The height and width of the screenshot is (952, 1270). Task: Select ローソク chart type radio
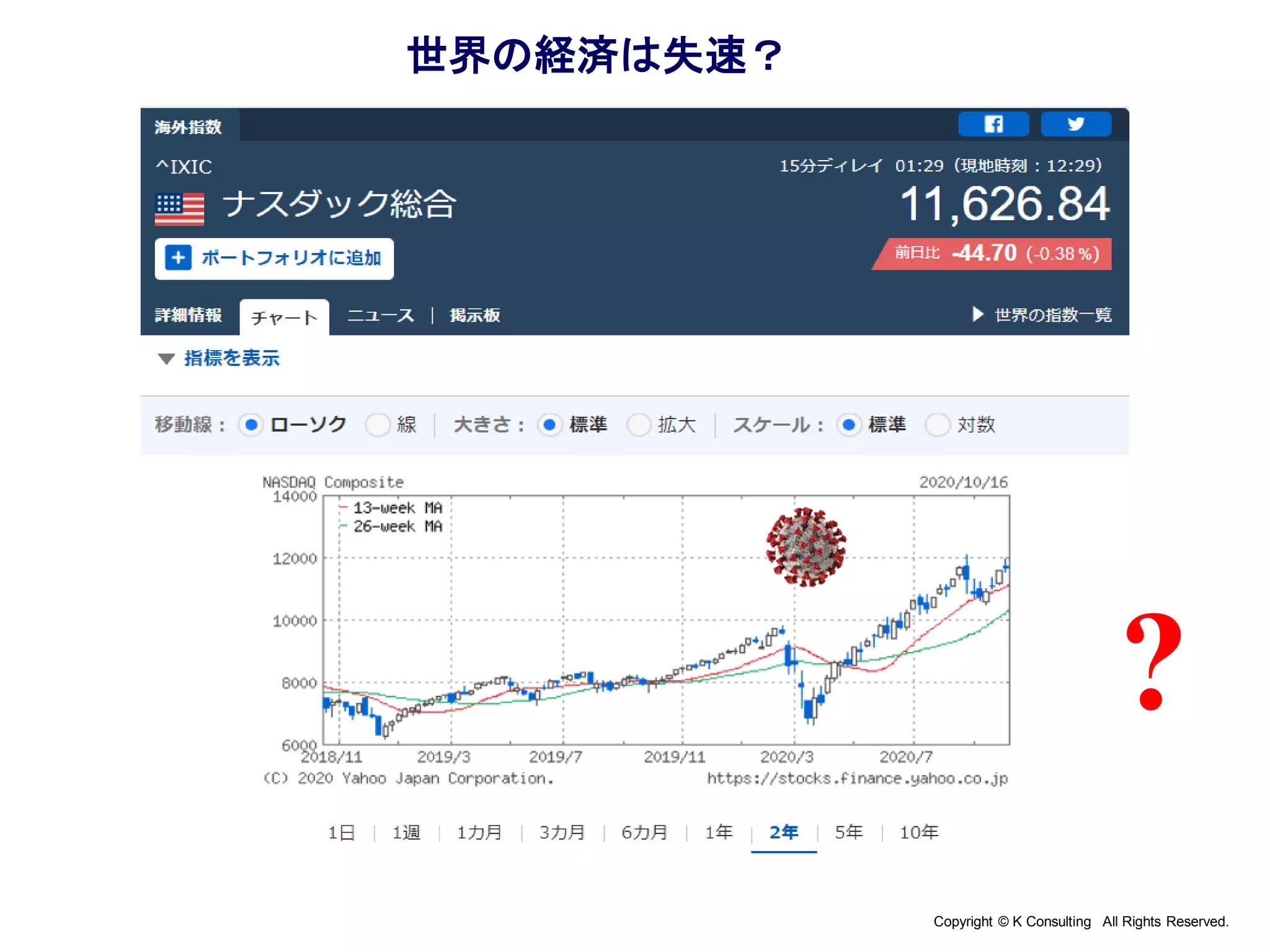pos(251,425)
